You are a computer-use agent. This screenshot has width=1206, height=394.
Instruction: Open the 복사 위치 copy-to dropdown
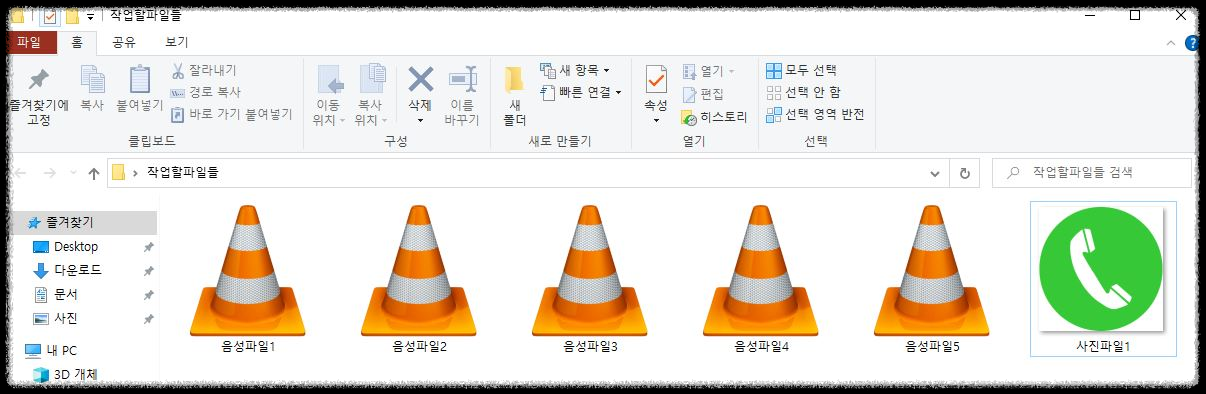371,96
